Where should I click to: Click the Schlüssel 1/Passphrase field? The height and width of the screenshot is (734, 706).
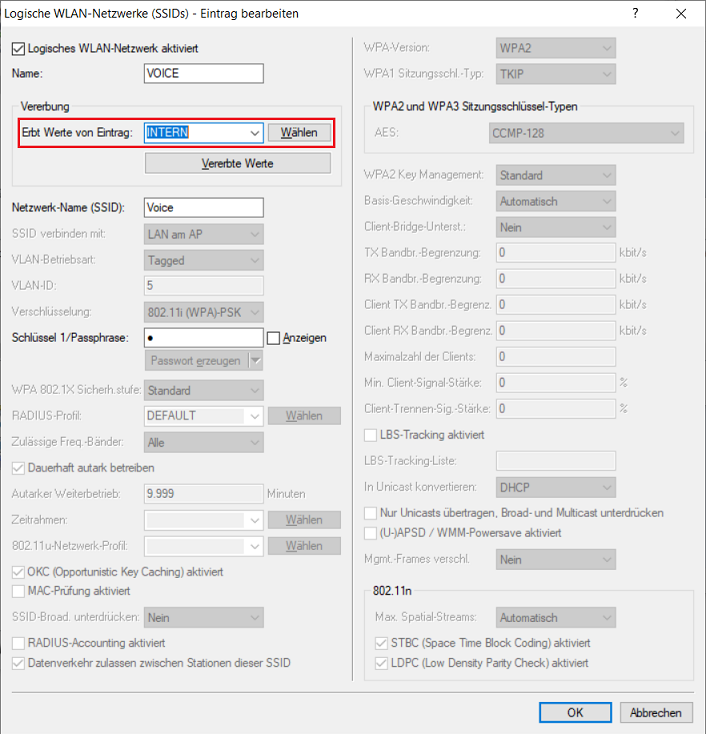[203, 338]
